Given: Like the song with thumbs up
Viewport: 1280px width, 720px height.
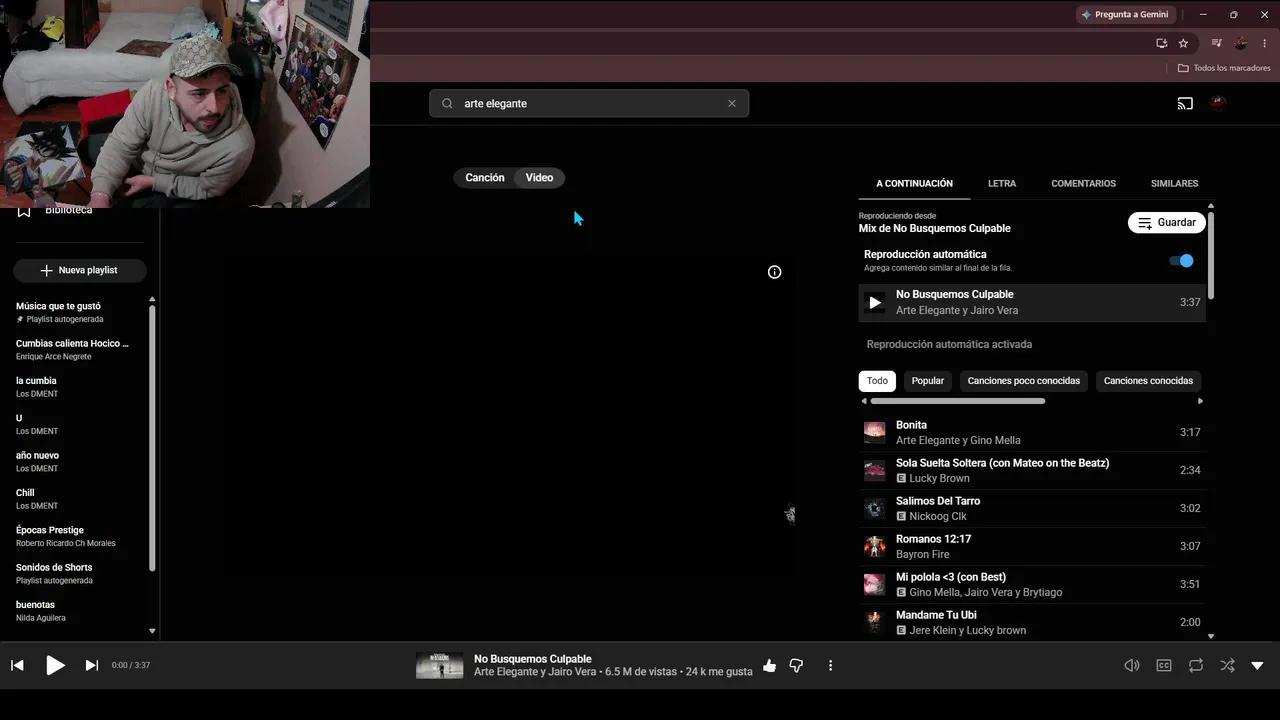Looking at the screenshot, I should click(769, 665).
